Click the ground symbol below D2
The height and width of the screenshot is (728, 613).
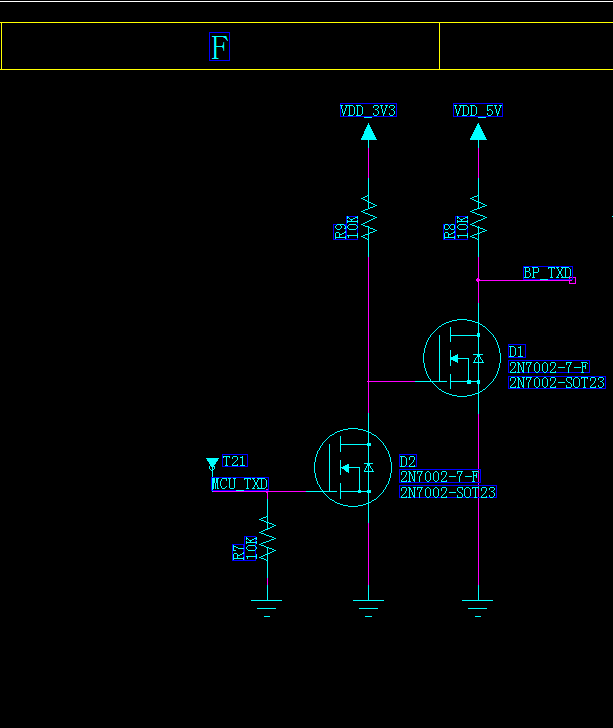(368, 608)
